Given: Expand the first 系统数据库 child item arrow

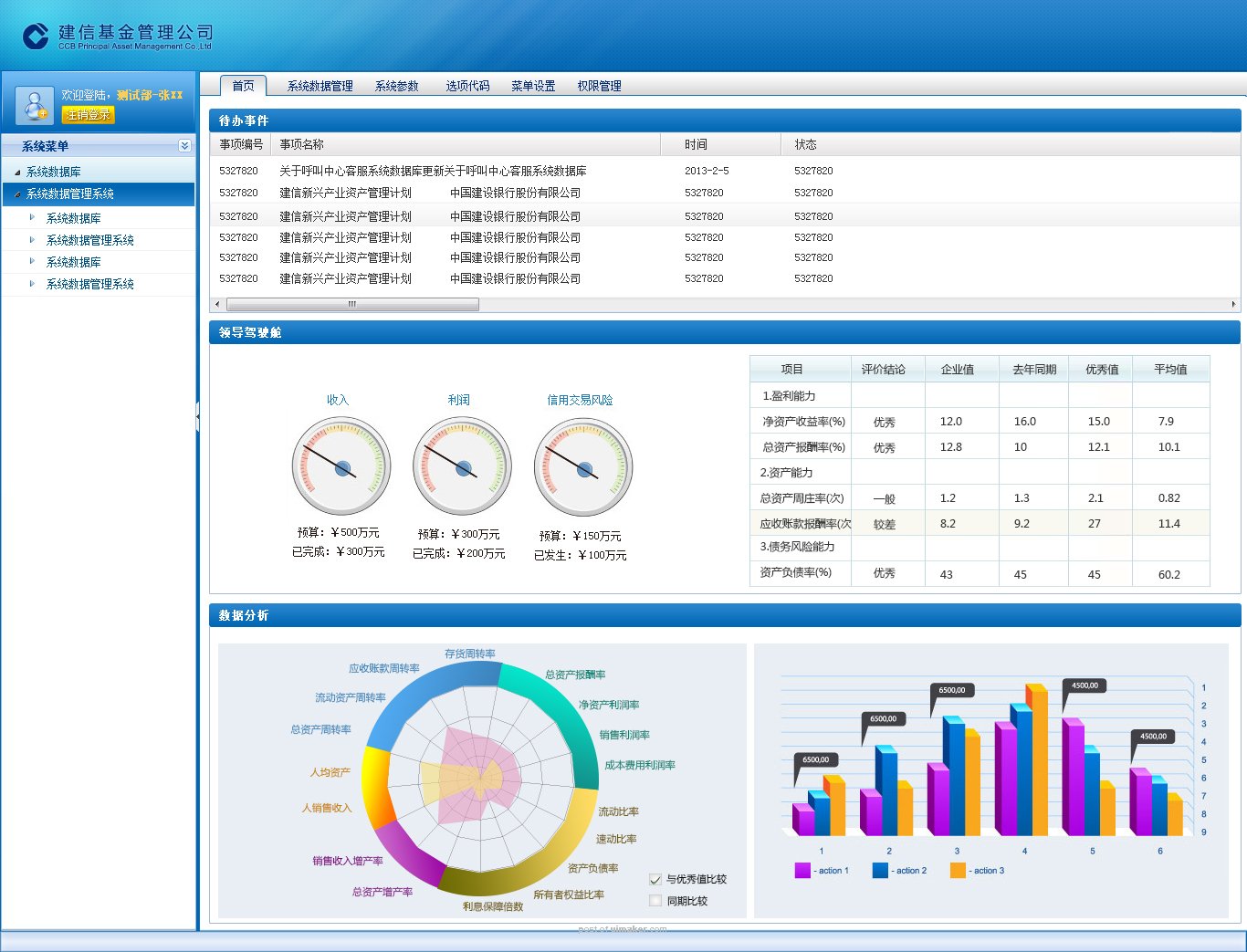Looking at the screenshot, I should coord(32,217).
